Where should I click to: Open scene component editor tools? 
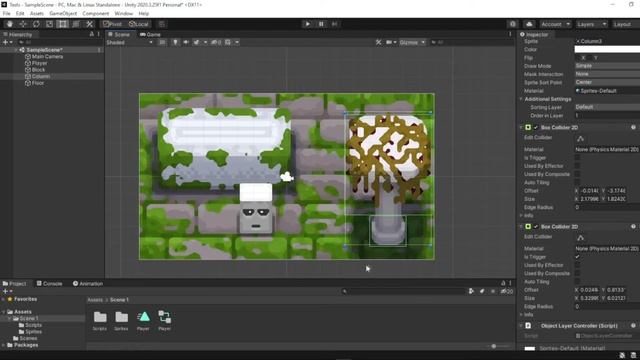tap(378, 42)
